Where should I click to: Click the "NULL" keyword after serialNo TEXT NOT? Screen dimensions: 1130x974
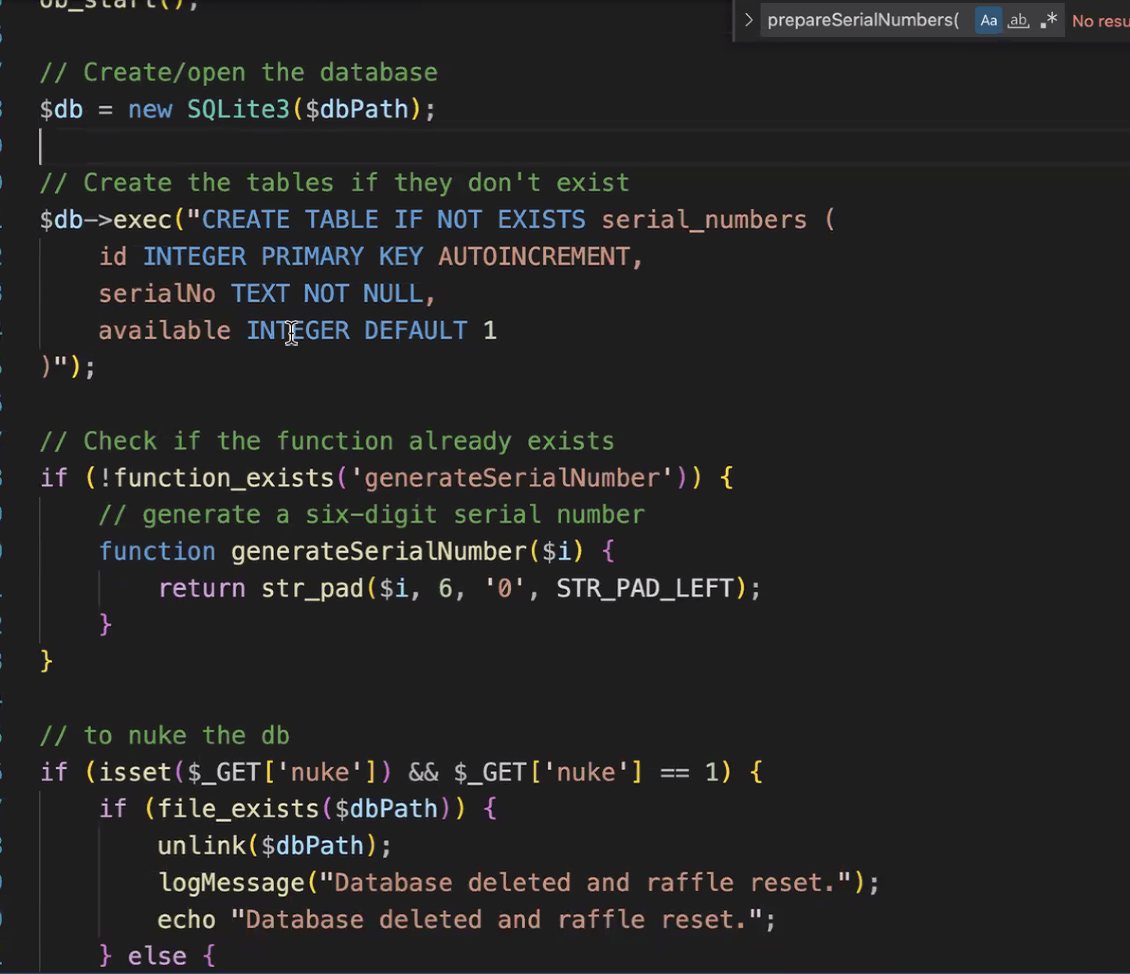point(393,294)
